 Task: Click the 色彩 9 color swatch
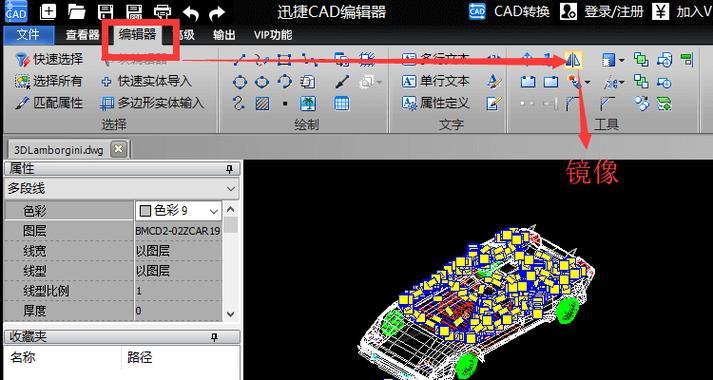click(145, 211)
